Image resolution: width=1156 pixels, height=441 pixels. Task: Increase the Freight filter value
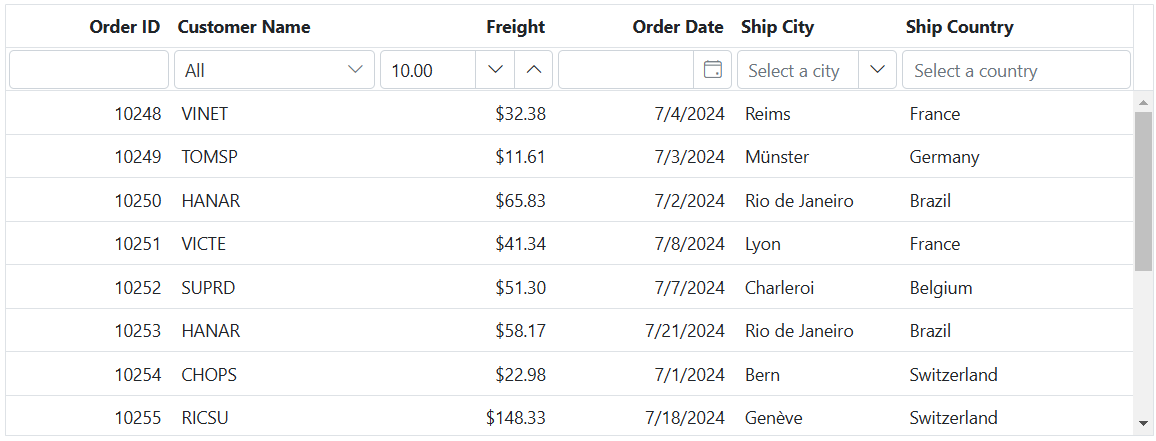click(534, 70)
